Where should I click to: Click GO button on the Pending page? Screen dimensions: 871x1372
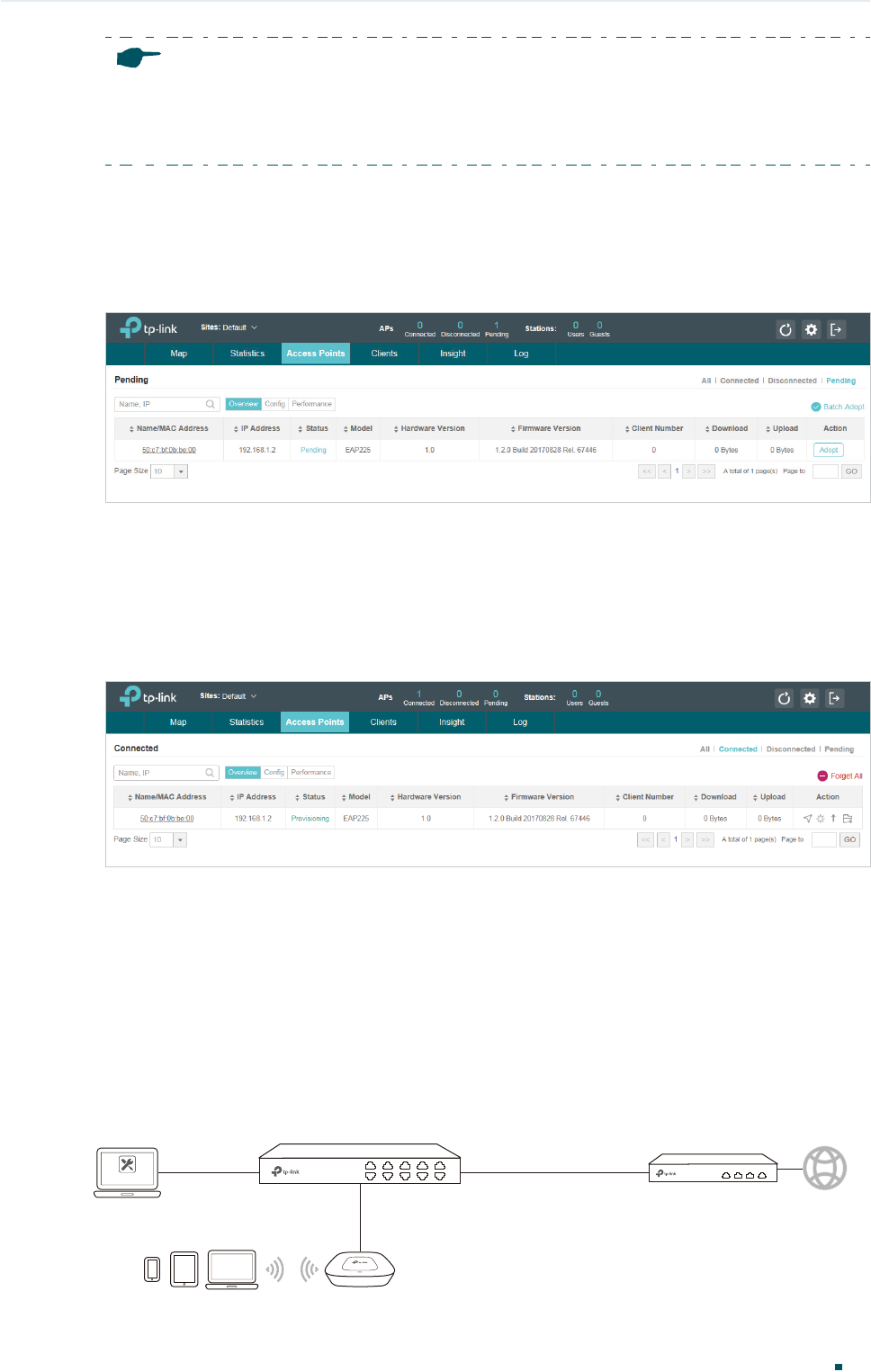(851, 471)
